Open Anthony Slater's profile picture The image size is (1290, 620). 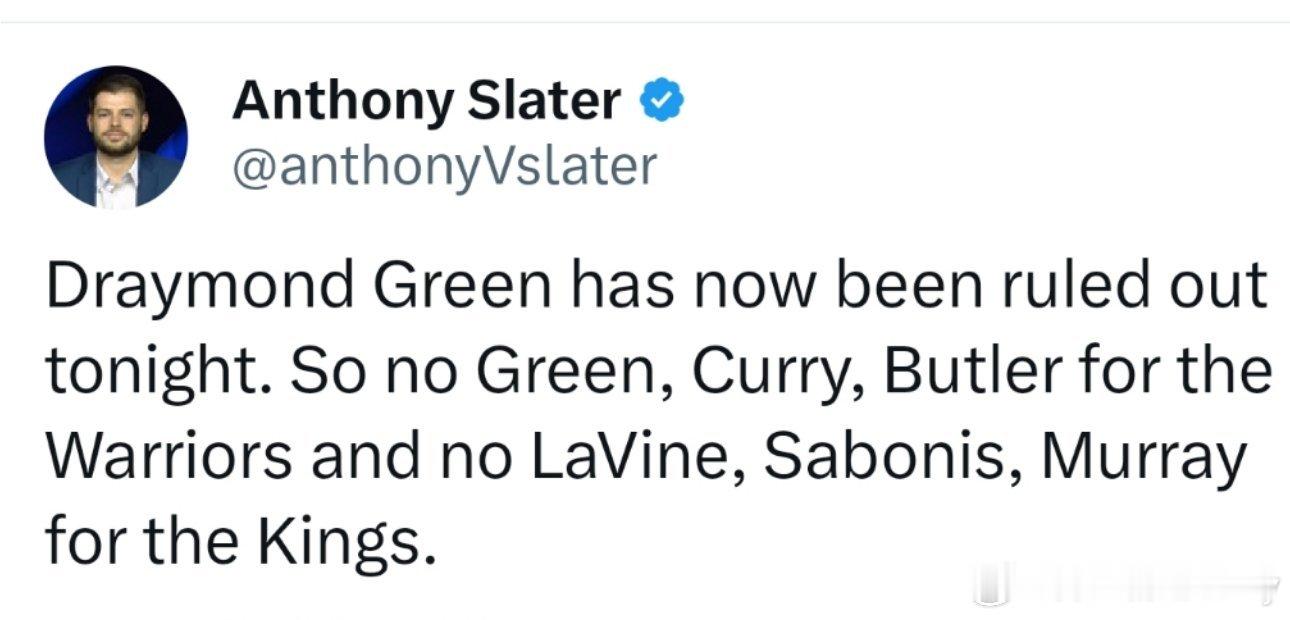coord(115,136)
